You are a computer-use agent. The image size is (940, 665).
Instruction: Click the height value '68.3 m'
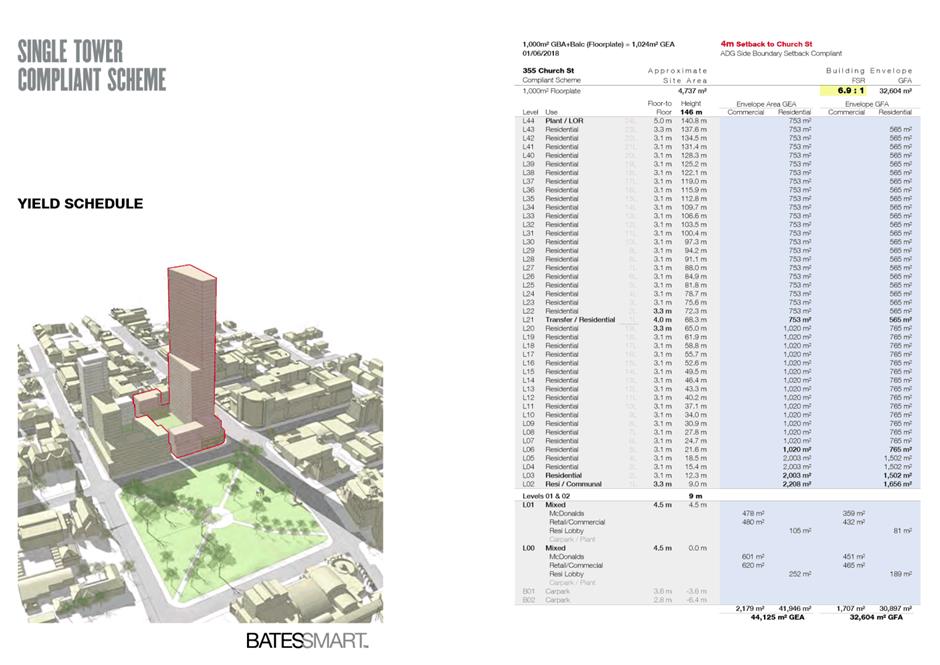[696, 320]
